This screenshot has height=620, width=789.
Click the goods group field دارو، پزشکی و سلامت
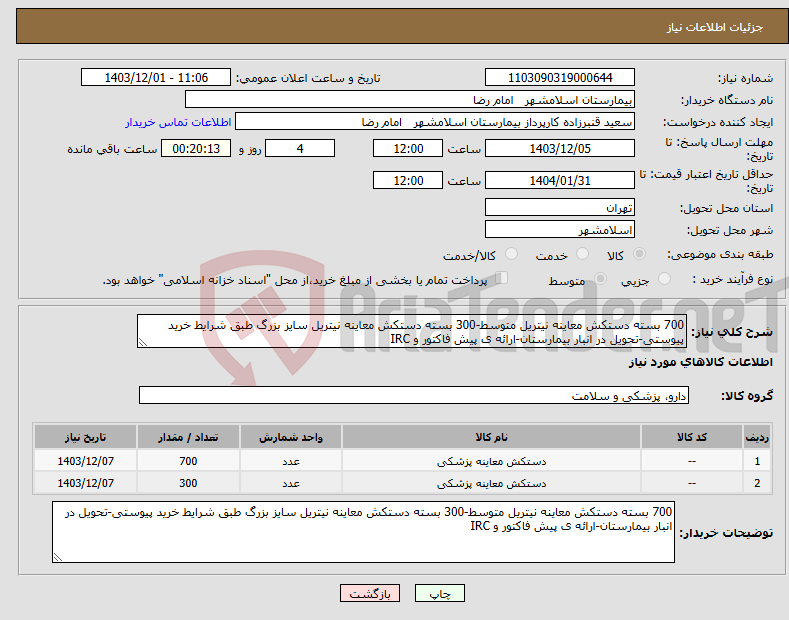pyautogui.click(x=414, y=396)
